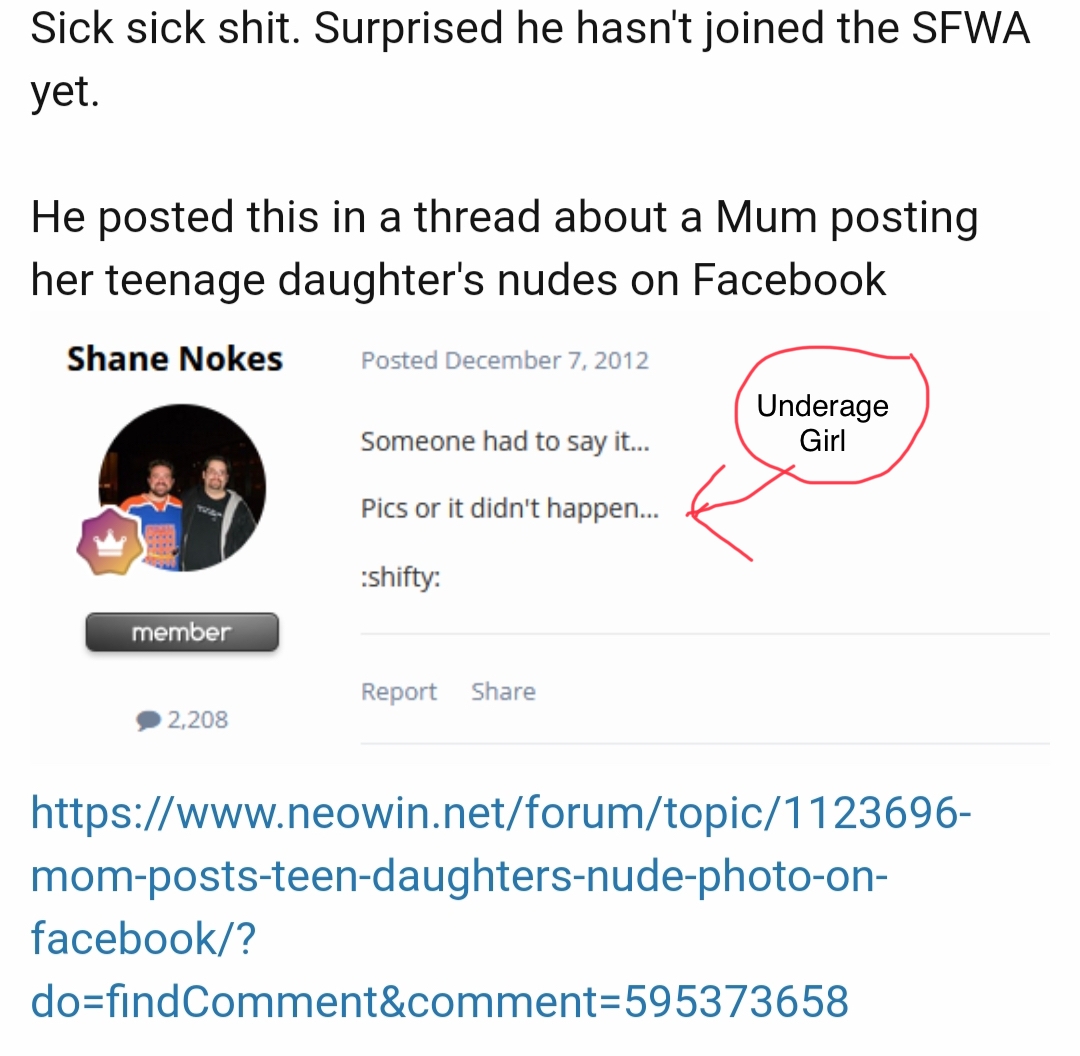
Task: Click the findComment comment=595373658 URL line
Action: pos(439,1002)
